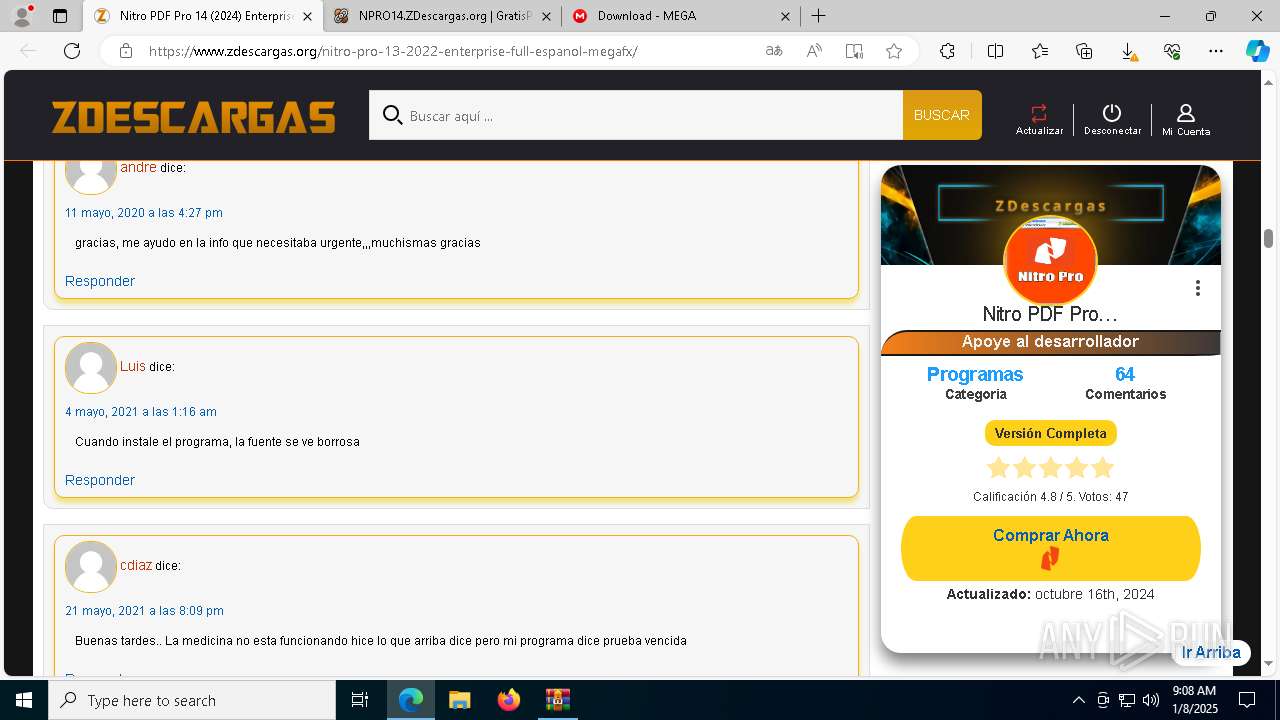Open the tab actions menu icon
1280x720 pixels.
pyautogui.click(x=60, y=16)
